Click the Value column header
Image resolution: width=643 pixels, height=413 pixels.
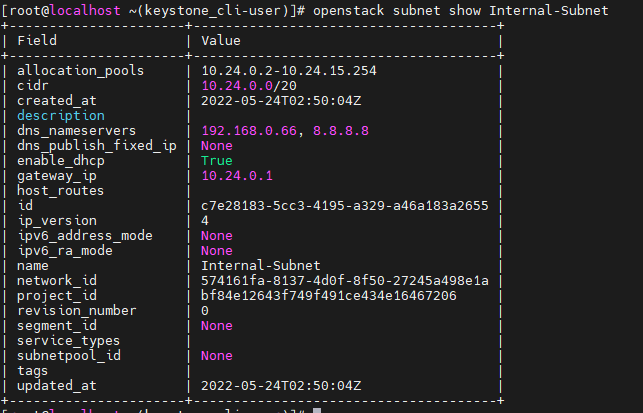pos(221,41)
